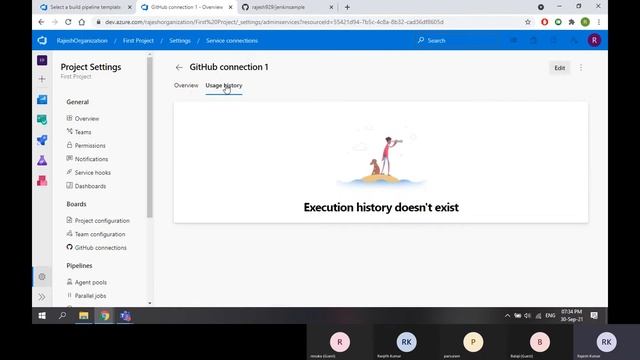The width and height of the screenshot is (640, 360).
Task: Click the address bar URL
Action: pos(274,22)
